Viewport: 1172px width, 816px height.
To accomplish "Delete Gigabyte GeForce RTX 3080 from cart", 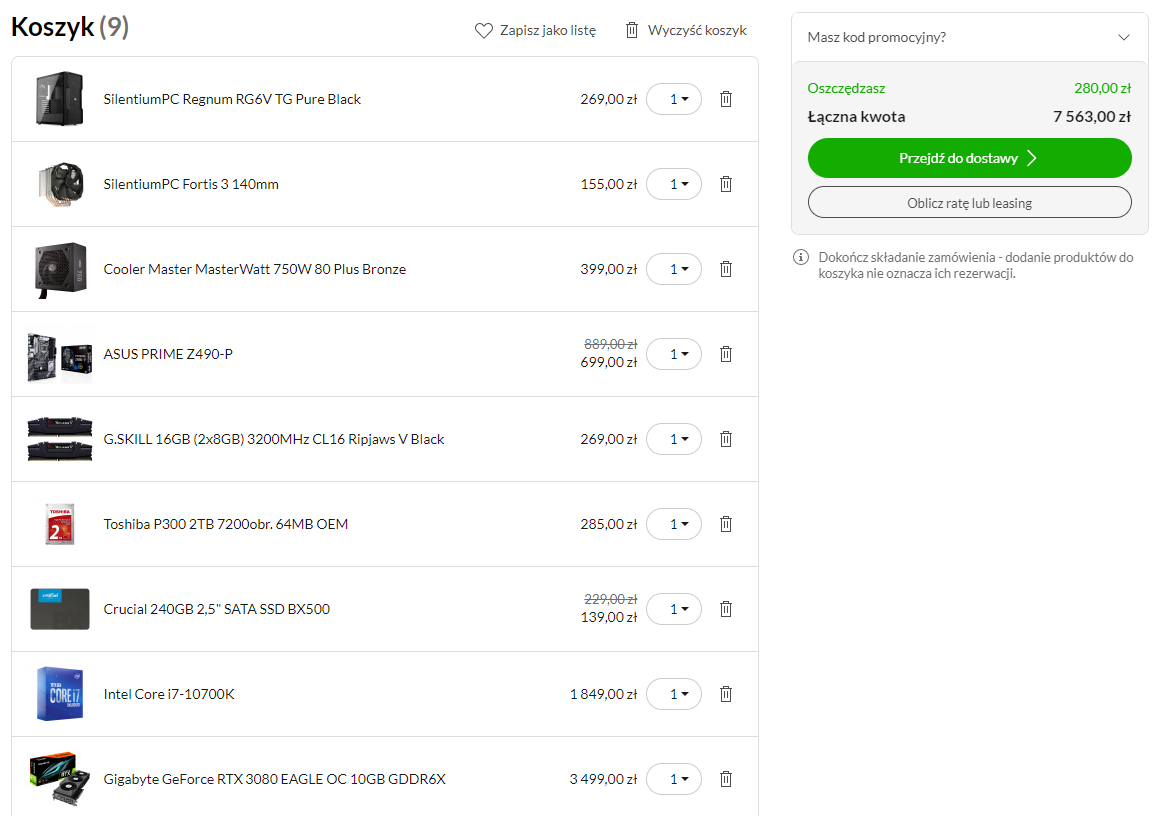I will point(725,779).
